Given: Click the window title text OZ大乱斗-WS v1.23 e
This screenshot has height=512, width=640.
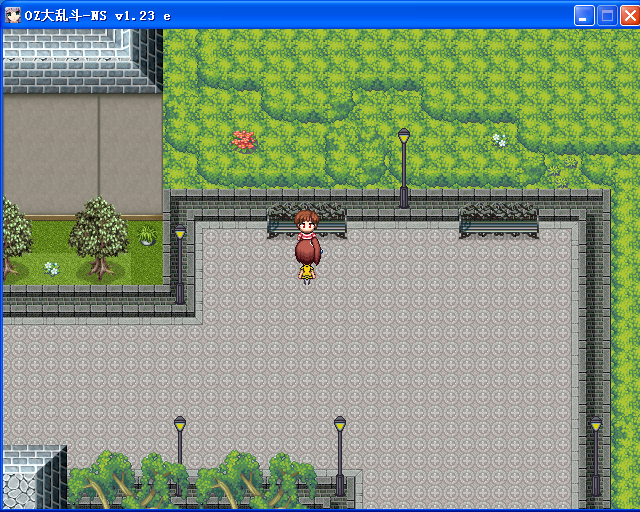Looking at the screenshot, I should [x=98, y=16].
